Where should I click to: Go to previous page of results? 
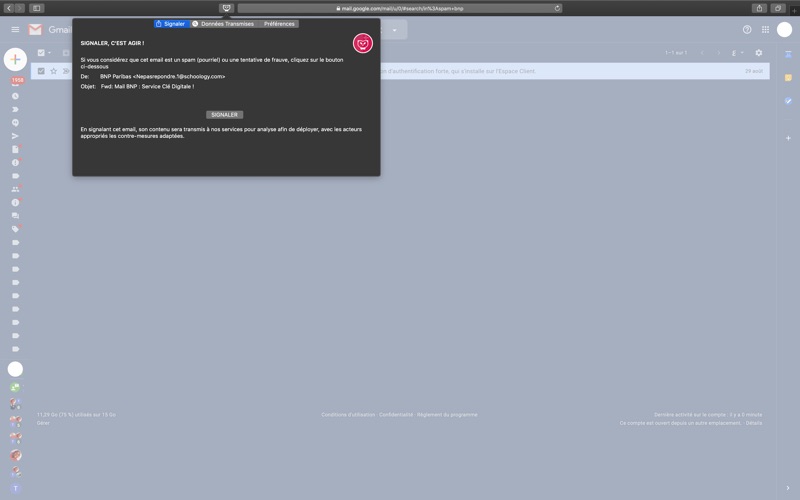coord(702,53)
